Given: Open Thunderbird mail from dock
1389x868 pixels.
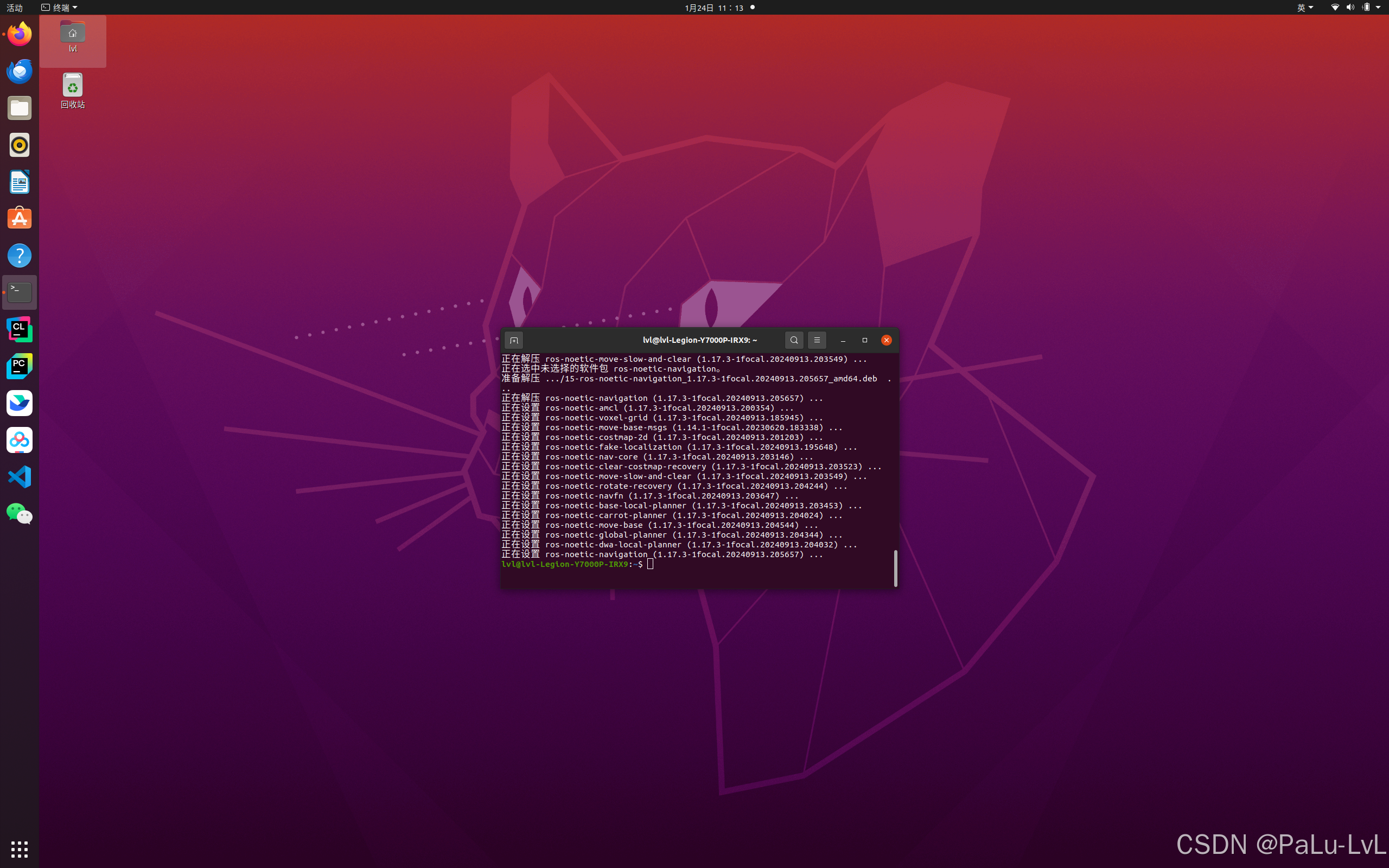Looking at the screenshot, I should 20,71.
